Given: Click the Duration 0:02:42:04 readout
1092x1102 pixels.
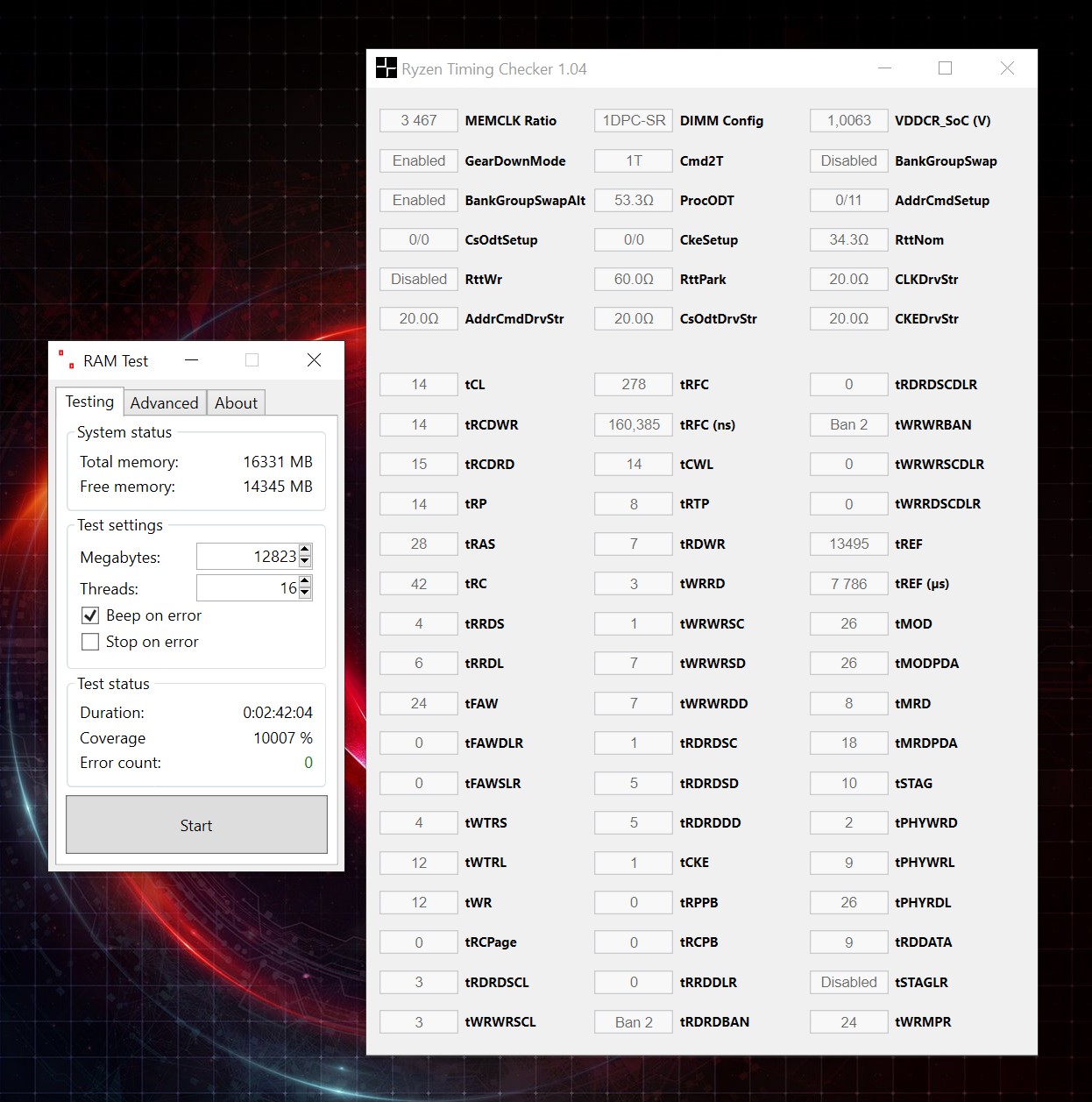Looking at the screenshot, I should (x=278, y=713).
